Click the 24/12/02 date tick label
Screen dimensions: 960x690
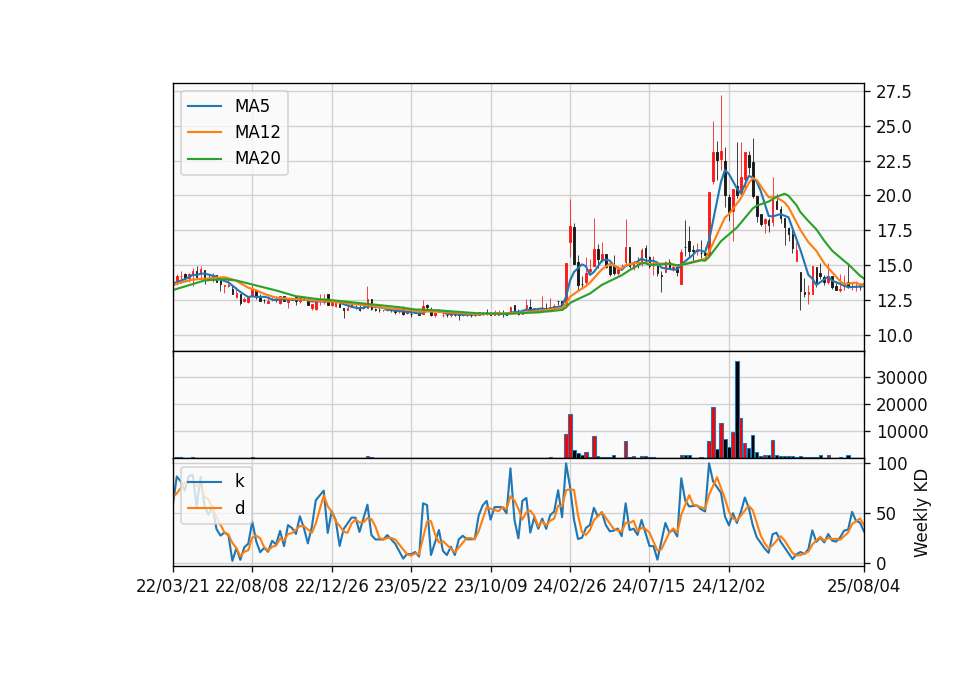click(729, 586)
